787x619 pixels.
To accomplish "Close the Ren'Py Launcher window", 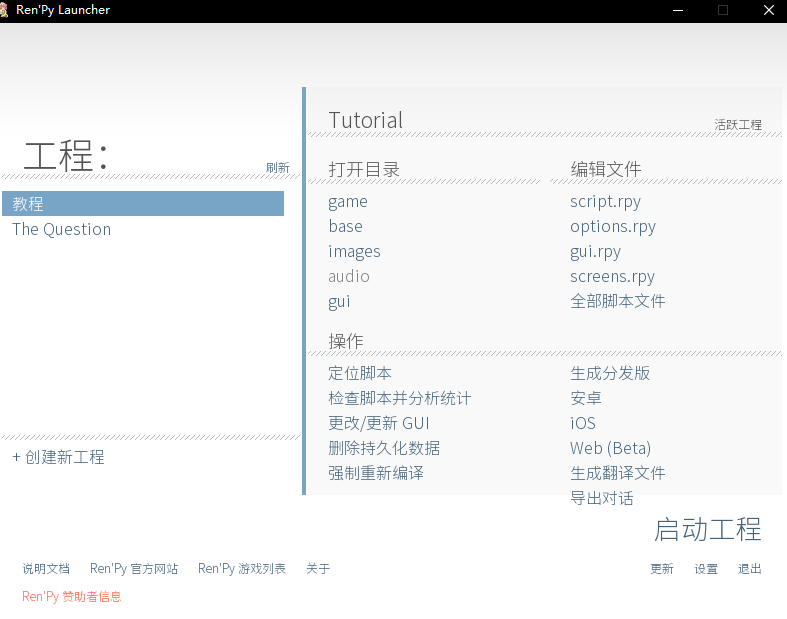I will [768, 10].
